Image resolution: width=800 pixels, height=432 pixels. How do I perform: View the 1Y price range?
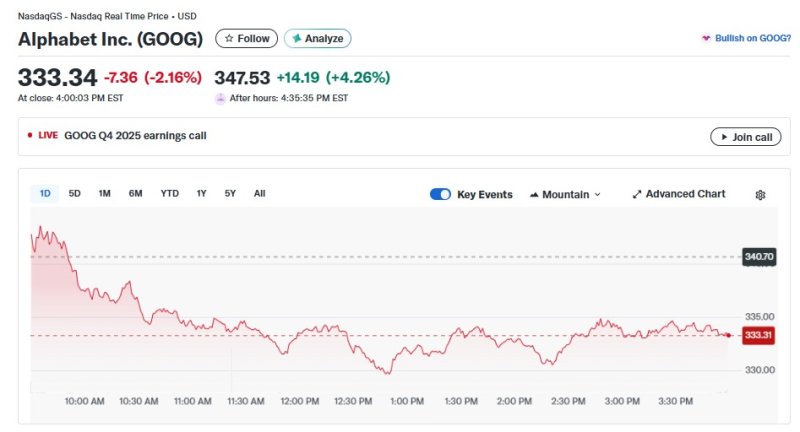pos(201,193)
